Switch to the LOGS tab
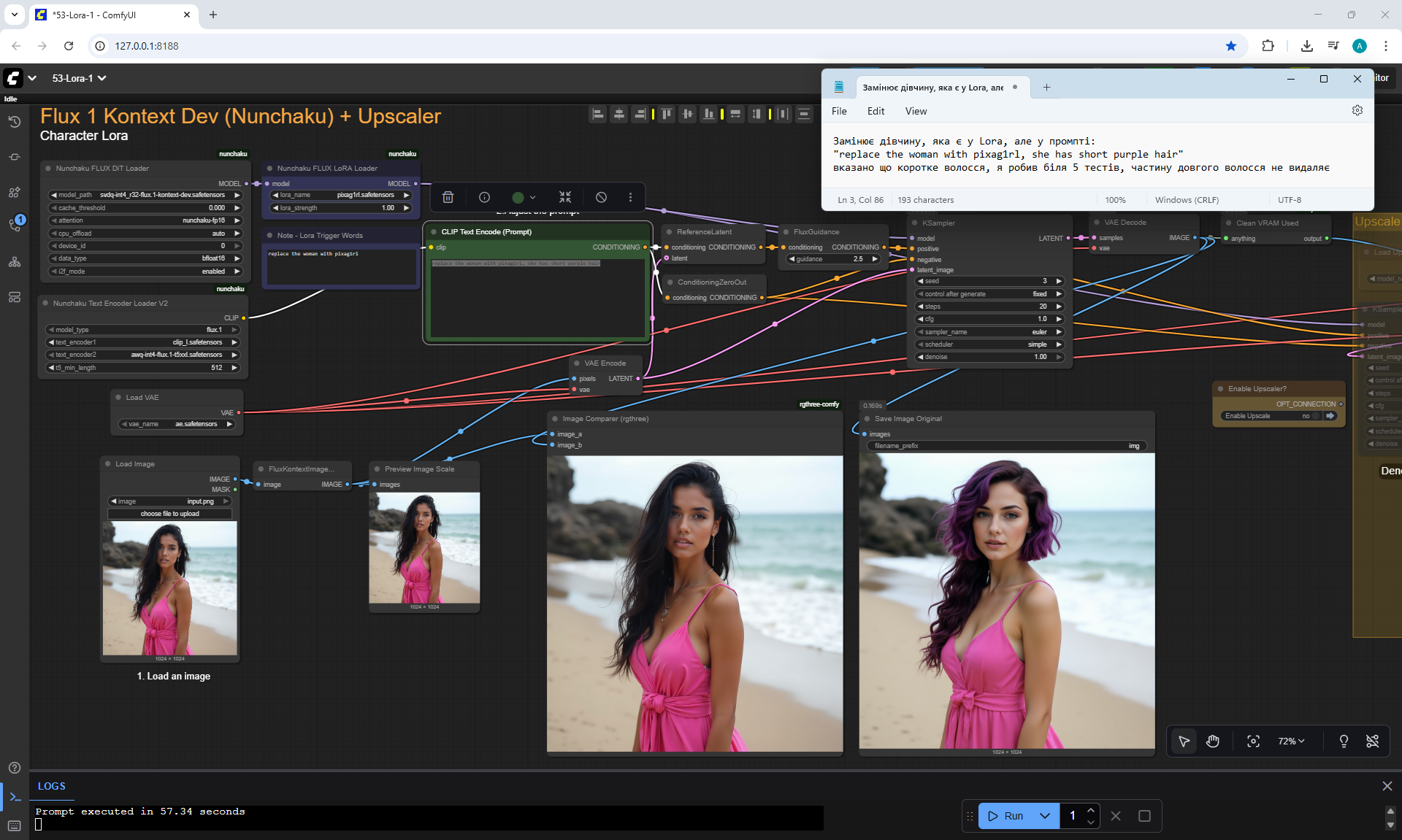Viewport: 1402px width, 840px height. [52, 786]
